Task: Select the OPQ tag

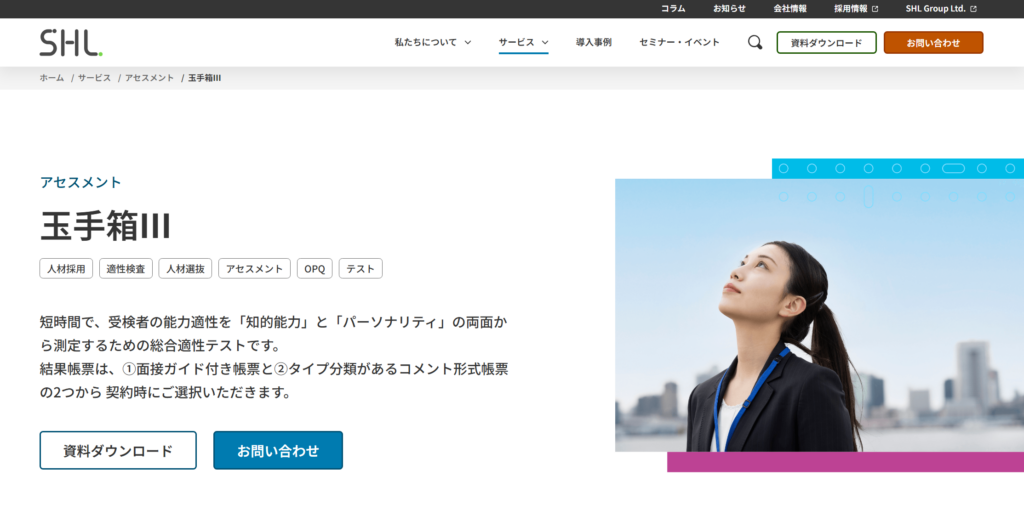Action: [x=314, y=269]
